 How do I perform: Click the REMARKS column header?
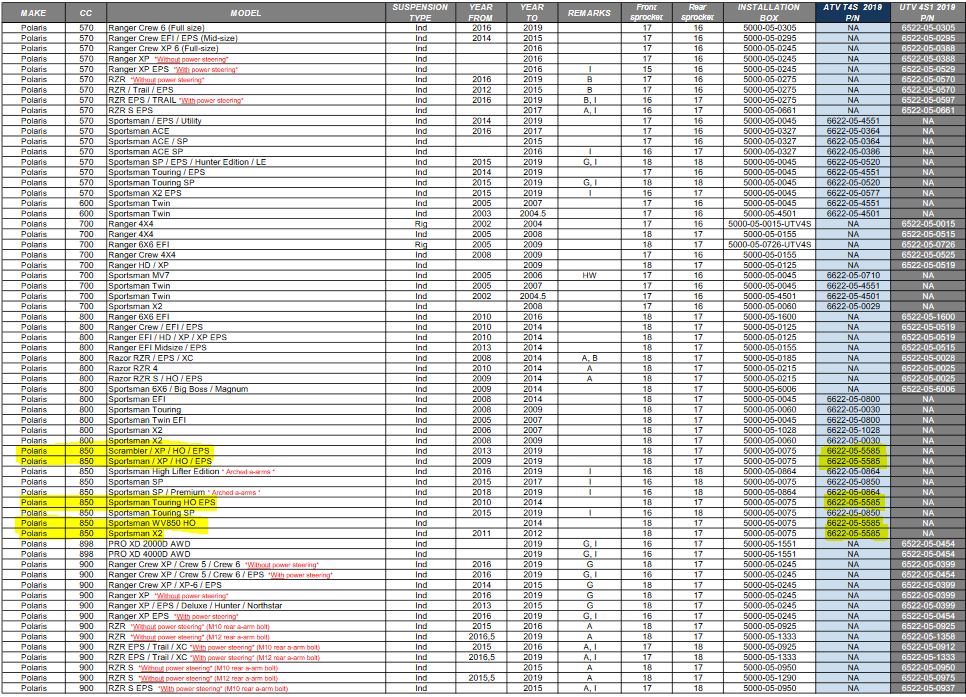pyautogui.click(x=589, y=12)
